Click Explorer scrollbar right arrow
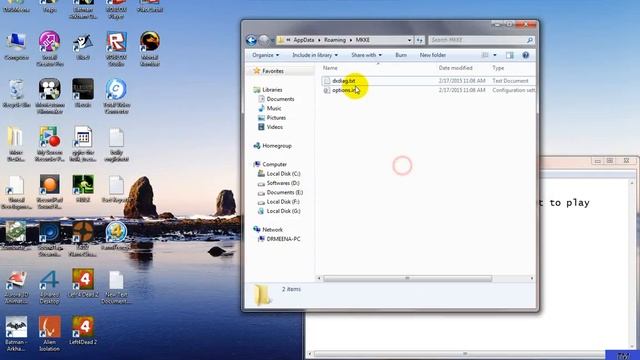640x360 pixels. 531,278
